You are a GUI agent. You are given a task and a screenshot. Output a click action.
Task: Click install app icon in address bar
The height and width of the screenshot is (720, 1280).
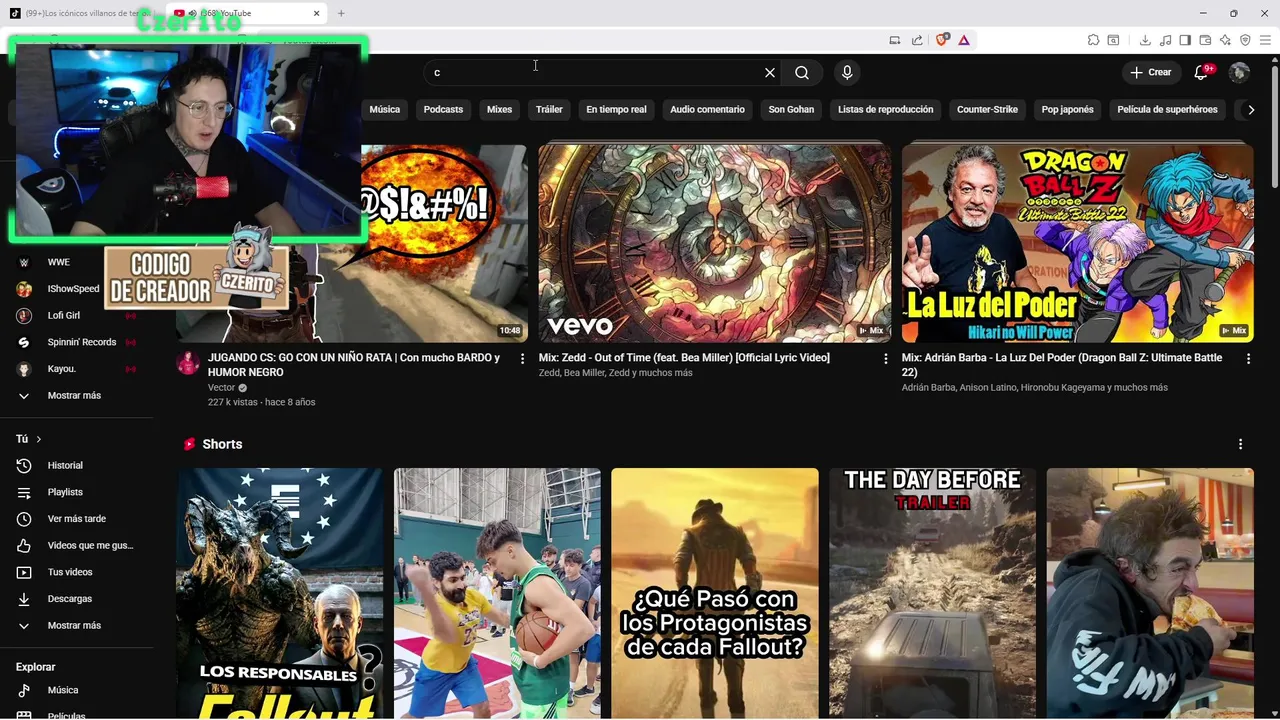895,40
